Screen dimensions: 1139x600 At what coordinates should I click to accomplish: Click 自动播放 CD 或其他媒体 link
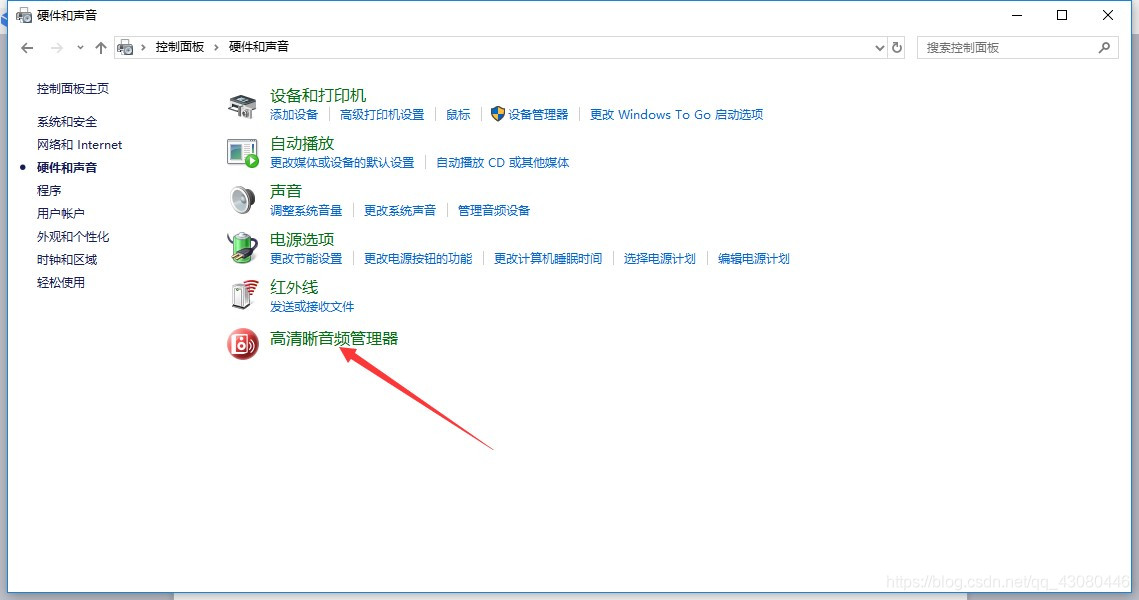tap(502, 163)
